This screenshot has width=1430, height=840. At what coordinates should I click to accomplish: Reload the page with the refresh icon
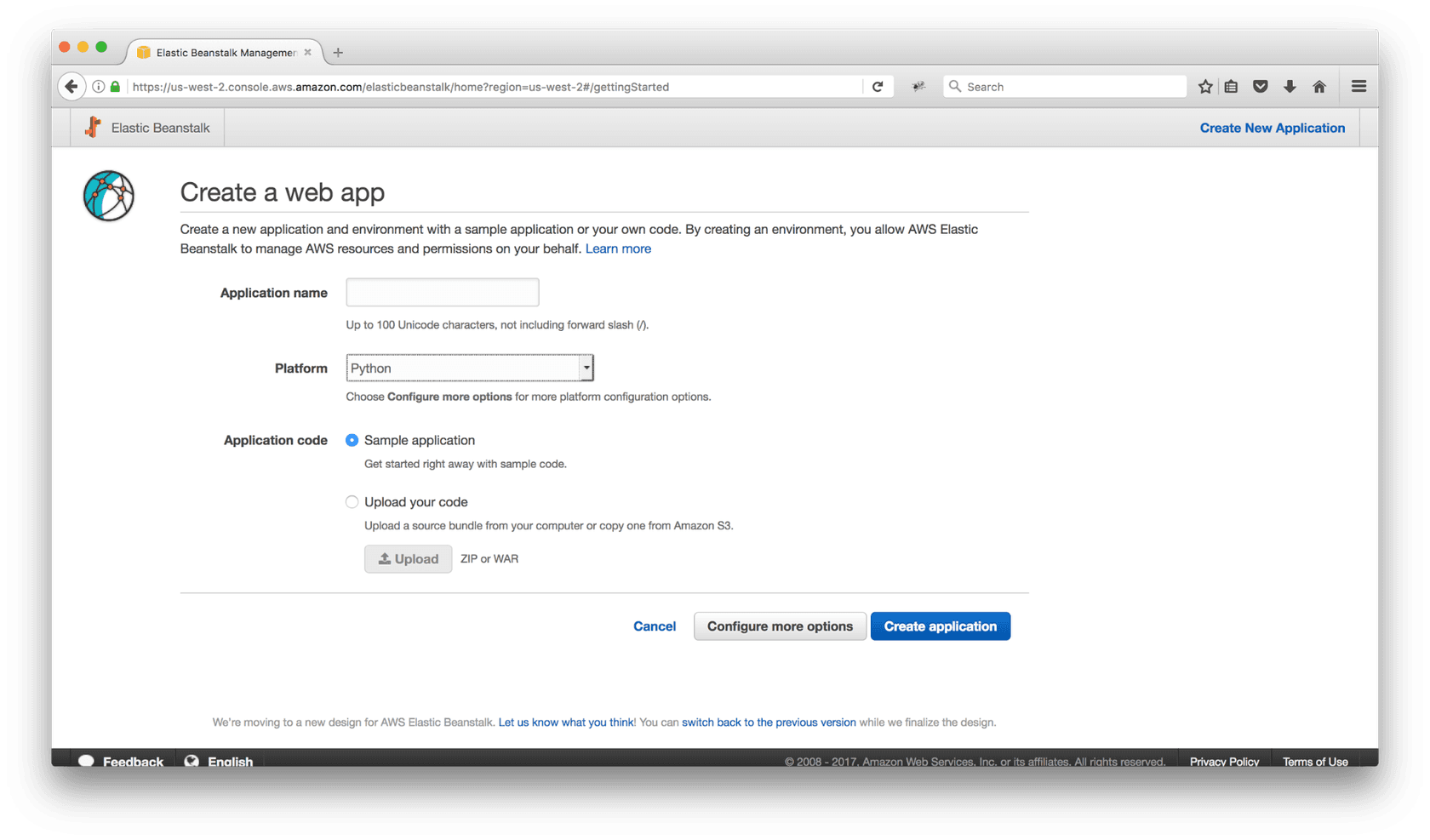878,87
